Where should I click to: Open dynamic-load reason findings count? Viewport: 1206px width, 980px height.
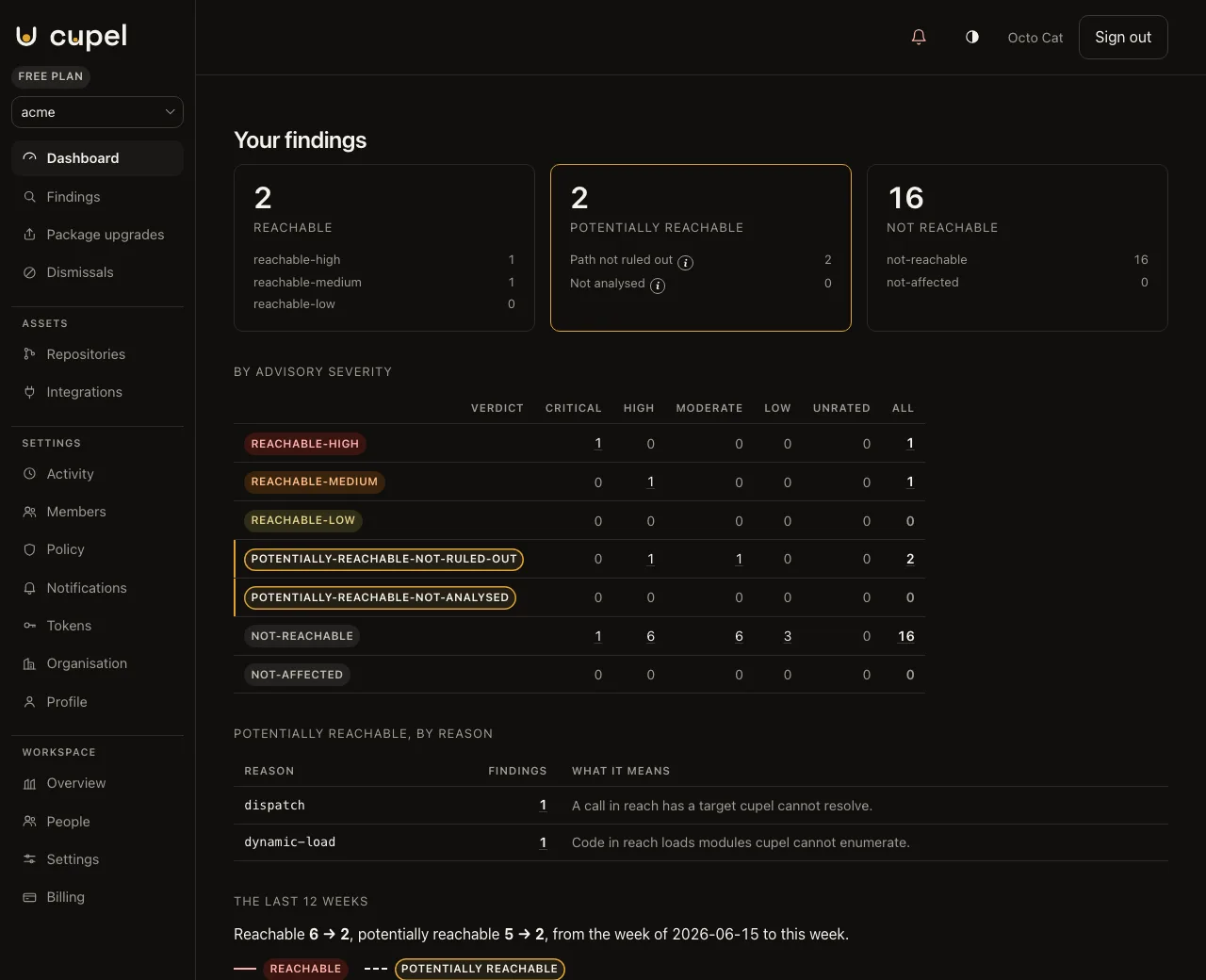point(543,842)
